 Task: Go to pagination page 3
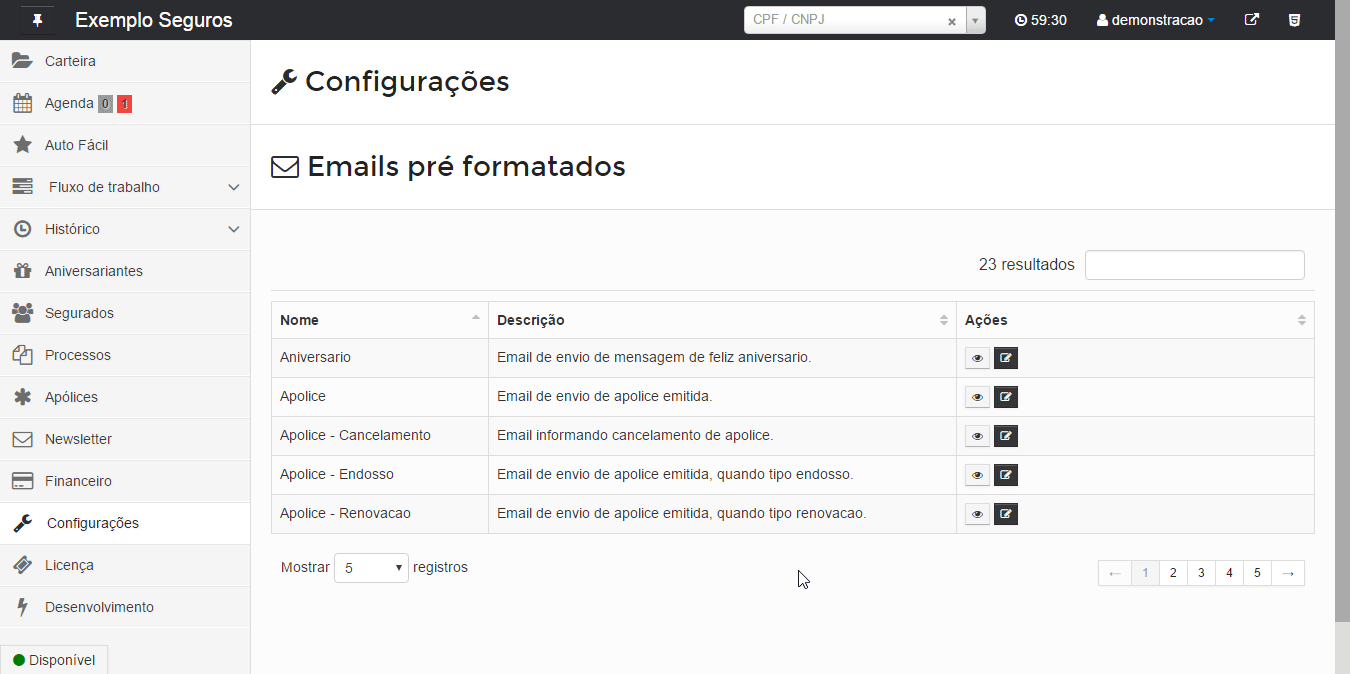(1201, 573)
